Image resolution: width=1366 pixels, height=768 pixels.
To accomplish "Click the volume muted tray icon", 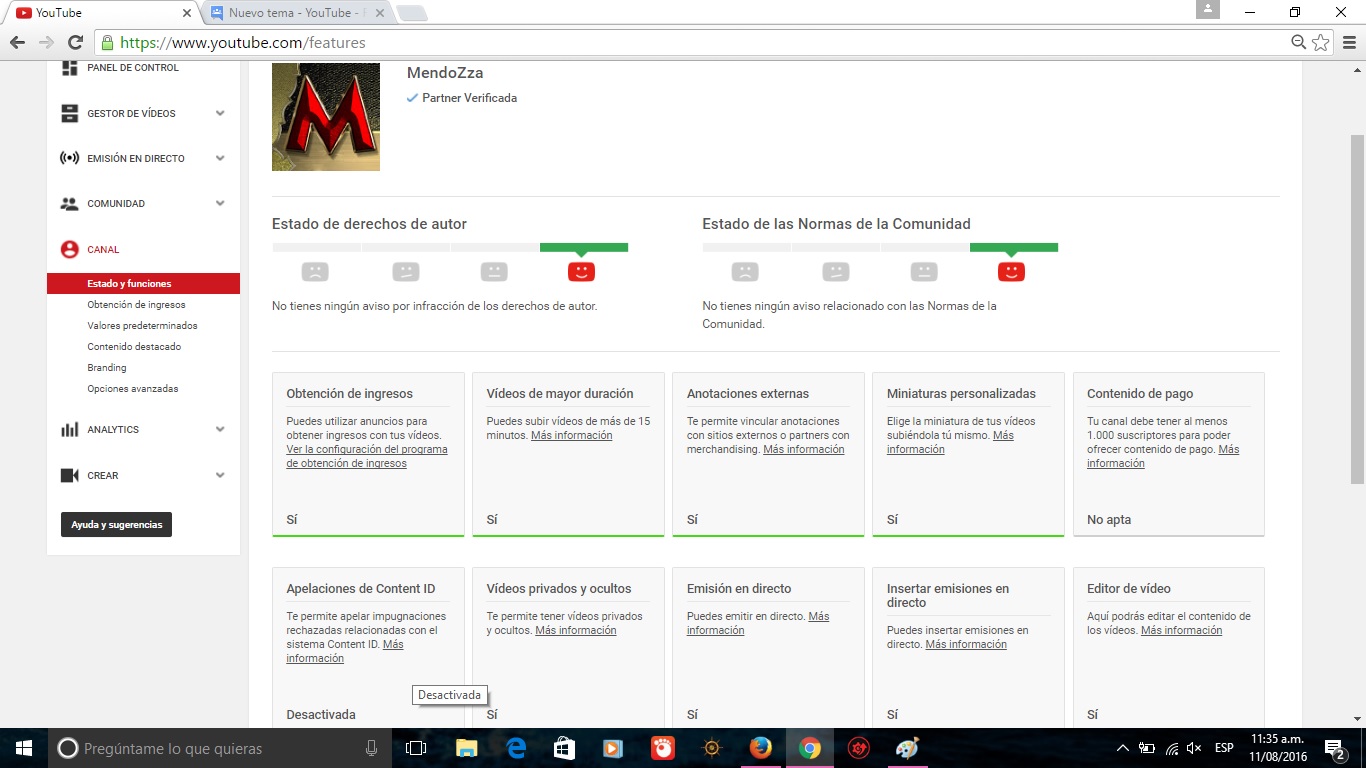I will click(x=1194, y=748).
